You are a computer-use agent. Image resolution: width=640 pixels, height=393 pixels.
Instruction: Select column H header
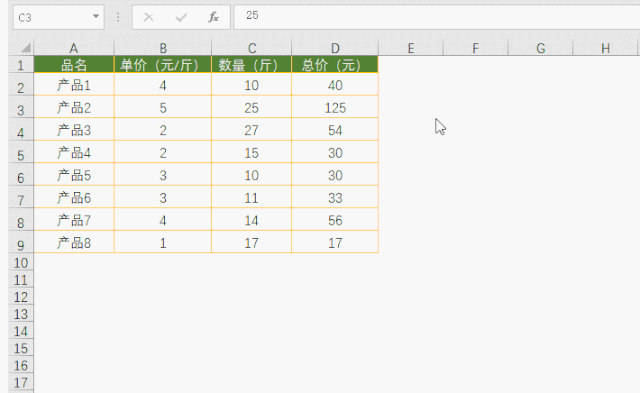click(x=605, y=48)
